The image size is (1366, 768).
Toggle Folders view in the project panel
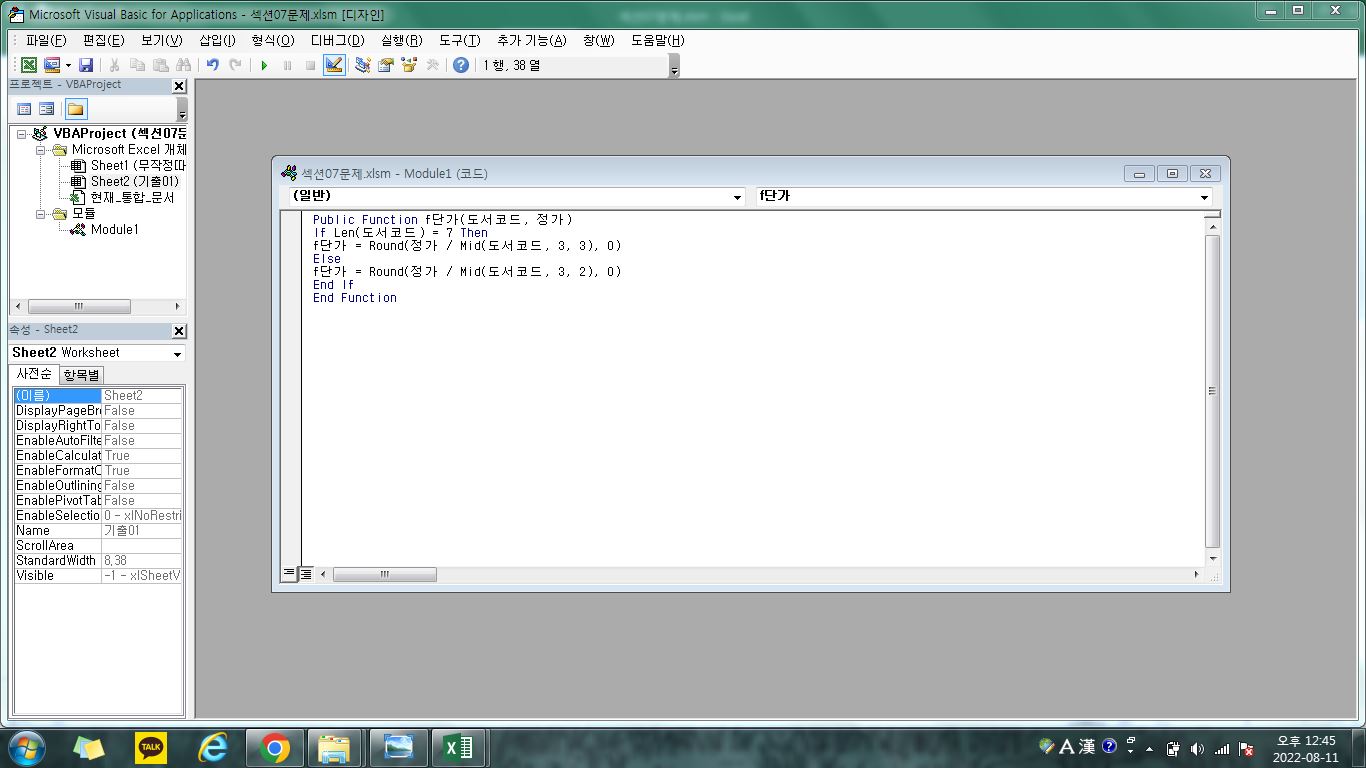point(76,109)
